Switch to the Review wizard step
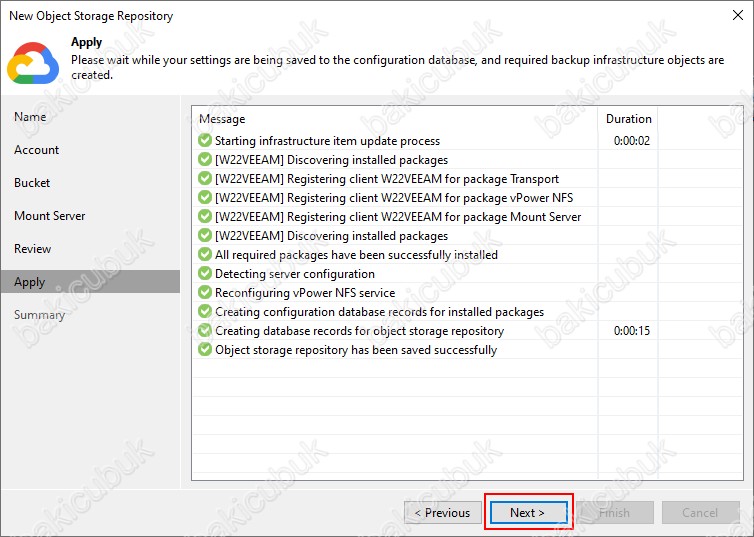The image size is (754, 537). [33, 249]
